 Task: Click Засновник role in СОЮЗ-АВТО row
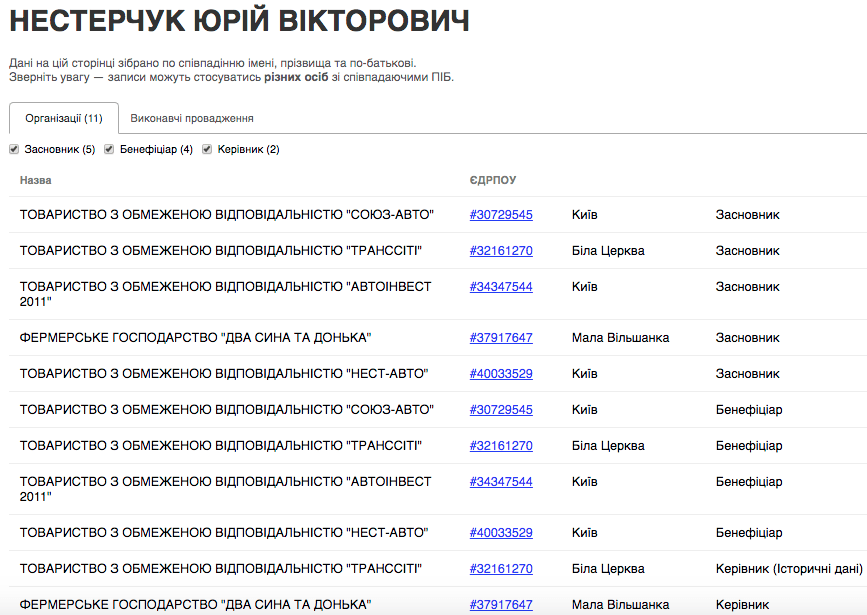click(x=747, y=215)
